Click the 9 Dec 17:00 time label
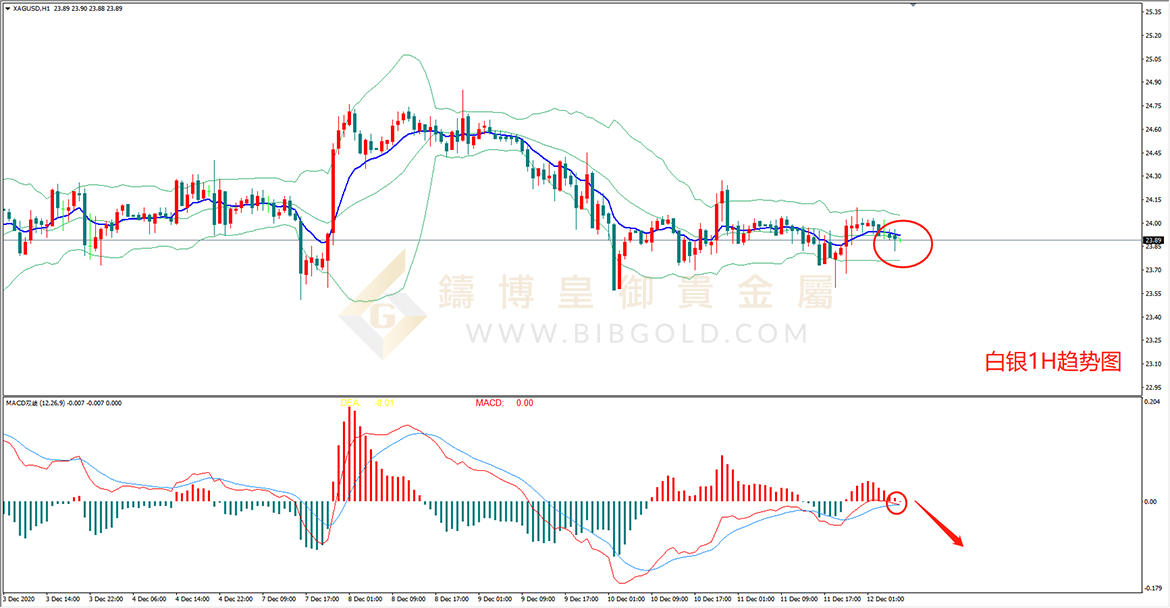The image size is (1170, 608). (x=581, y=599)
